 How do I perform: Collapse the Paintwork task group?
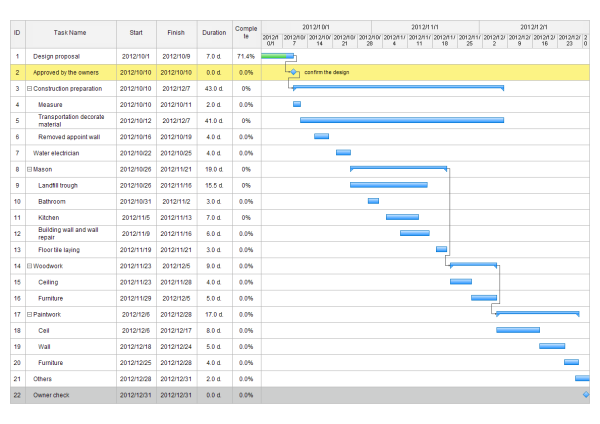(29, 314)
